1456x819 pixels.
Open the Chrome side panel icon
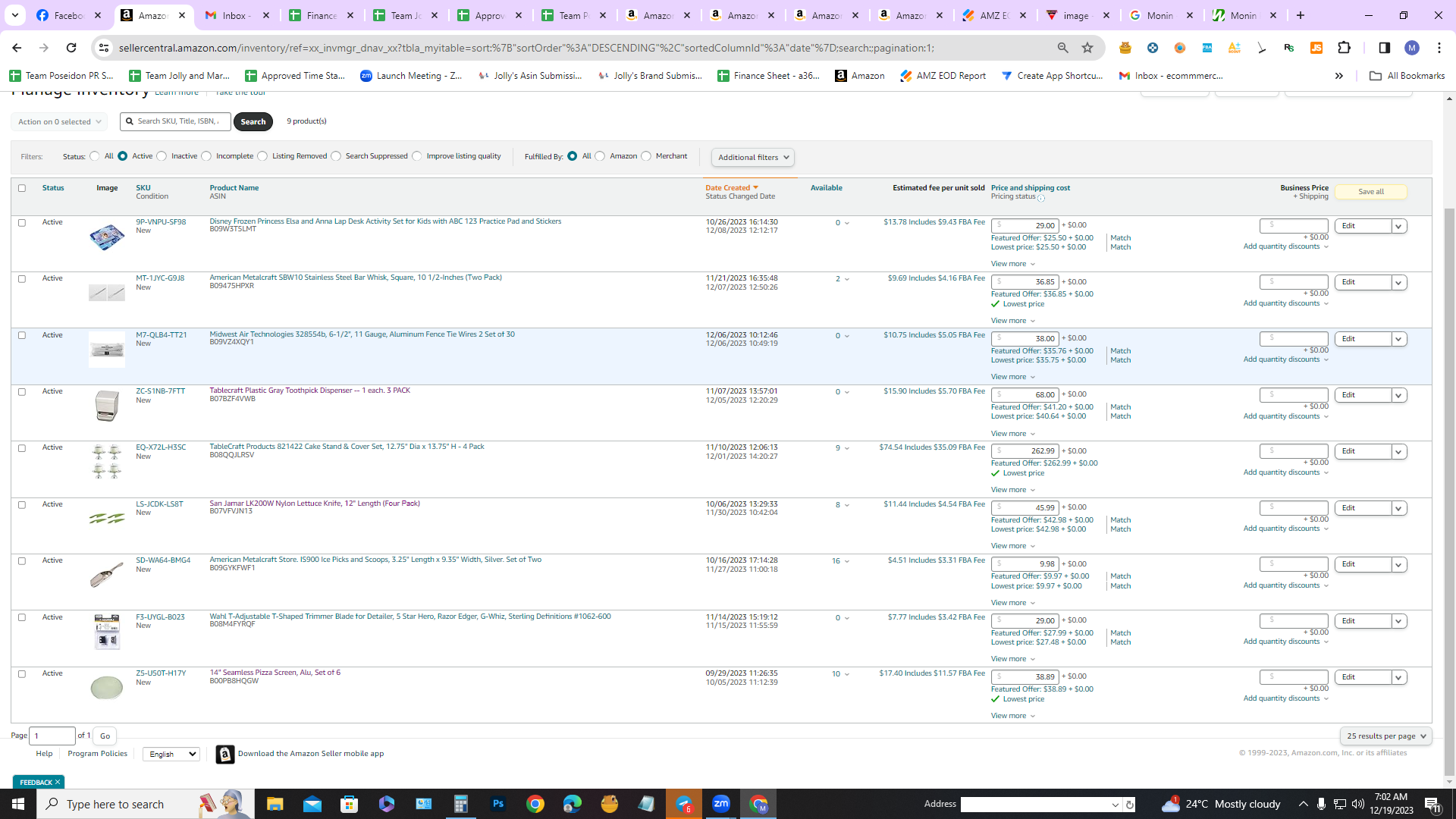[1384, 48]
